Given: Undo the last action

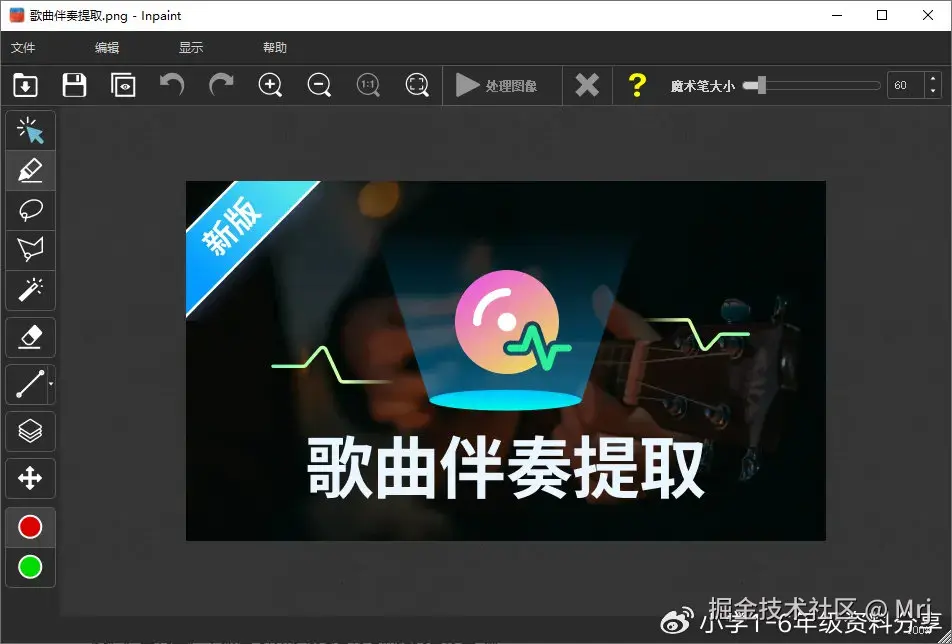Looking at the screenshot, I should click(171, 85).
